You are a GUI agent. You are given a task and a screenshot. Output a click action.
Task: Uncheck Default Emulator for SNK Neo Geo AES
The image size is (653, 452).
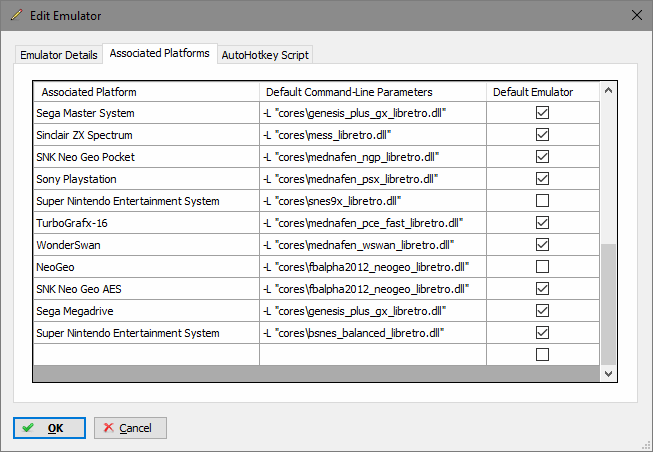tap(542, 289)
